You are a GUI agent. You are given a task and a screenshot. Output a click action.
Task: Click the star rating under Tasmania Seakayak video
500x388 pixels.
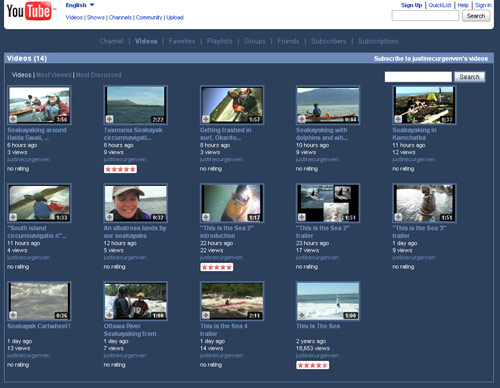coord(120,169)
